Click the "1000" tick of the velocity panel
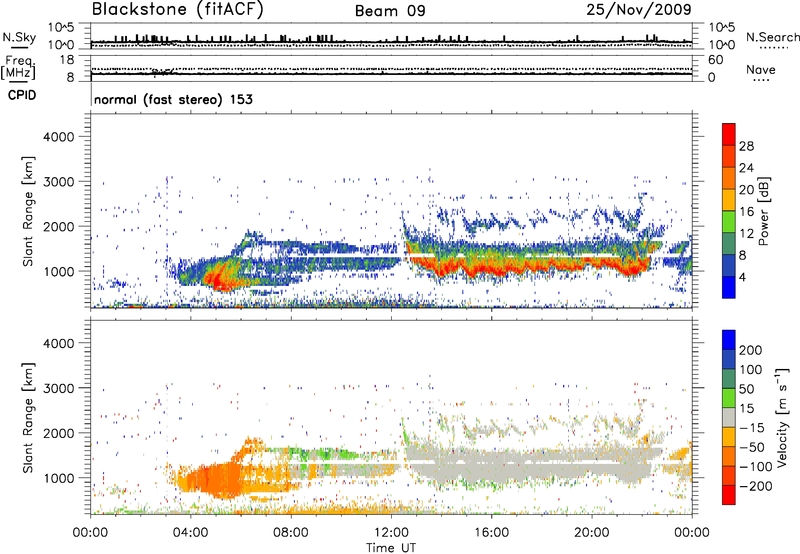This screenshot has width=800, height=554. (x=59, y=478)
